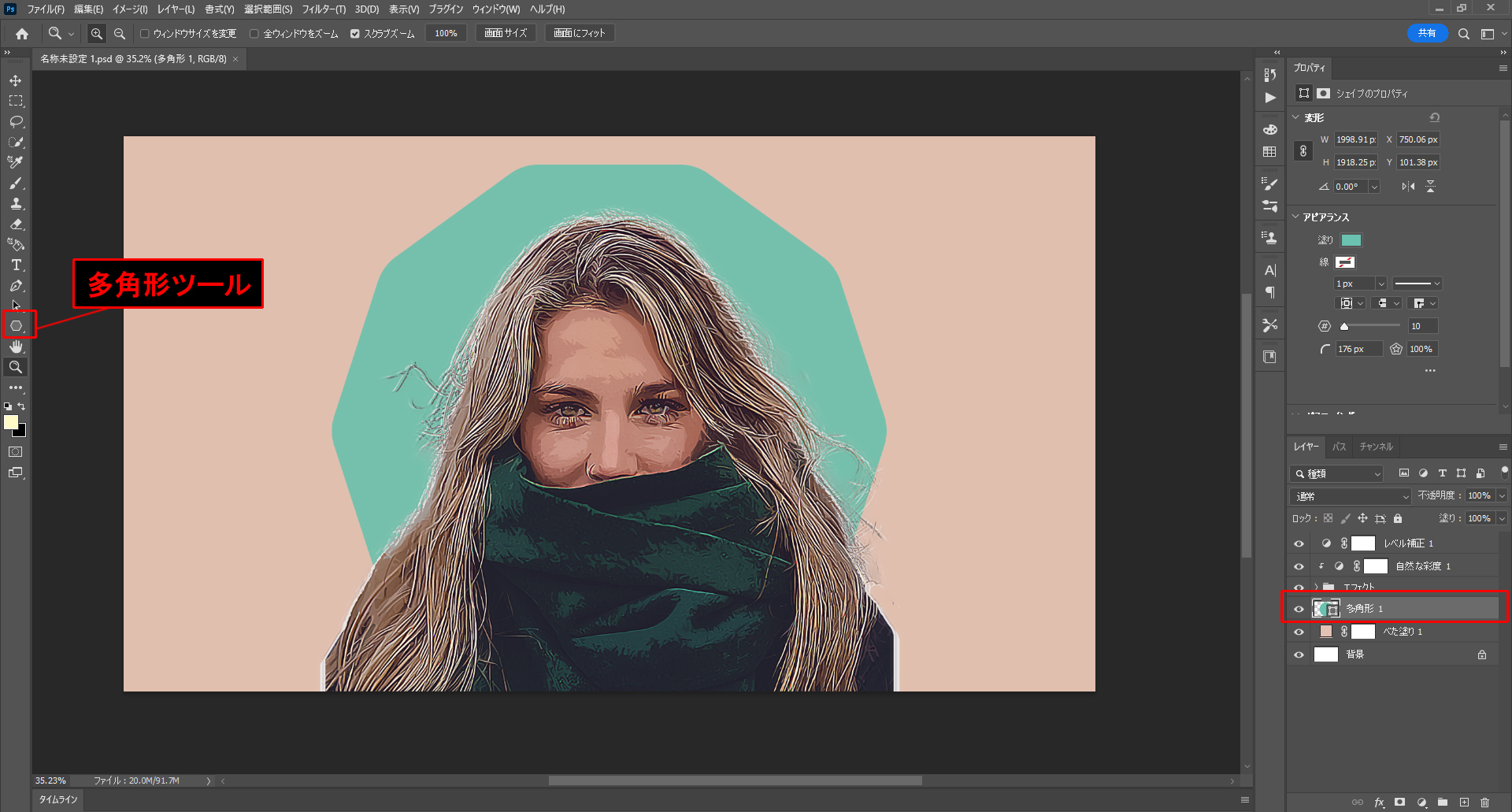Screen dimensions: 1512x812
Task: Collapse the アピアランス section
Action: pyautogui.click(x=1296, y=217)
